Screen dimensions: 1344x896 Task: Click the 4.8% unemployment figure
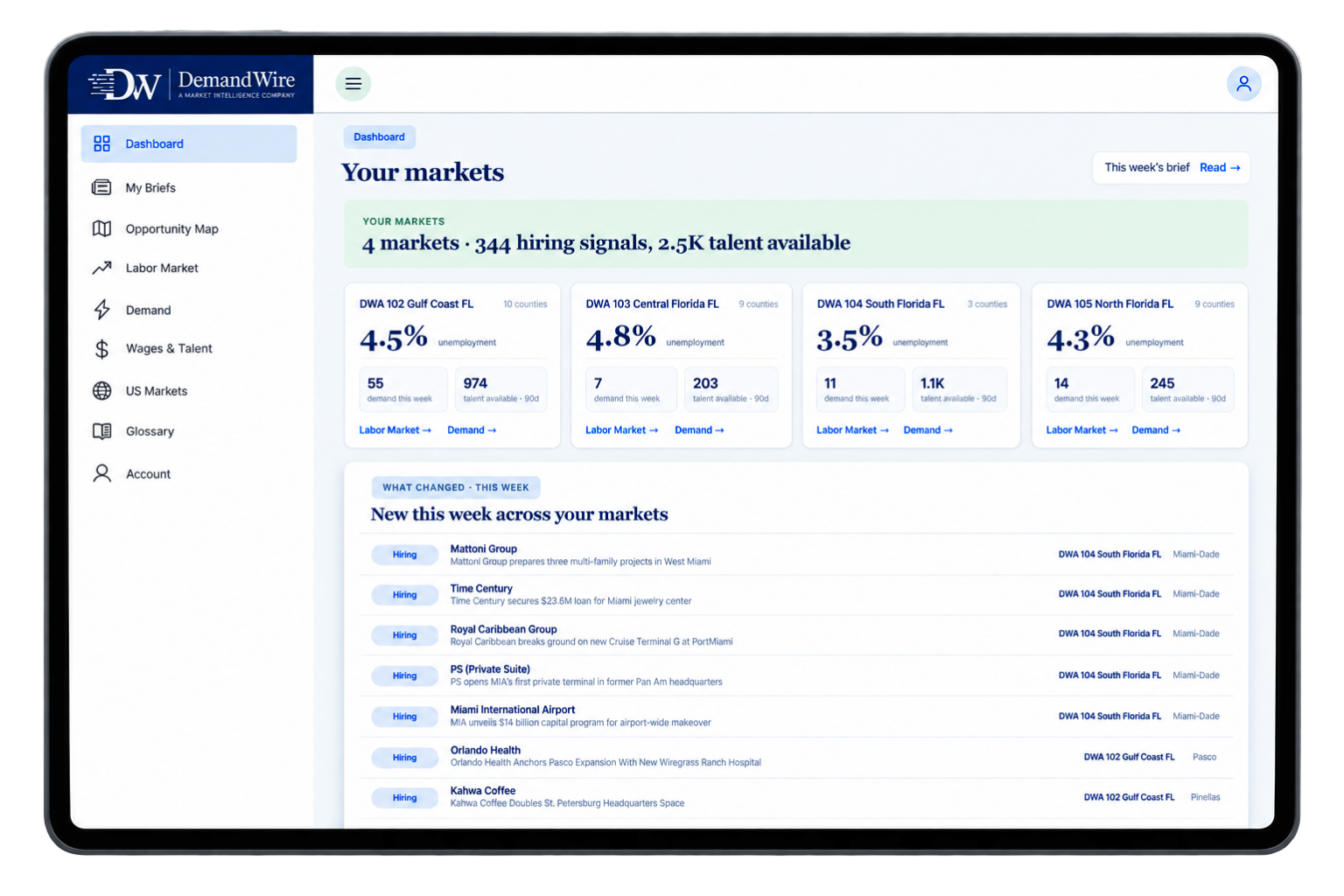(620, 337)
